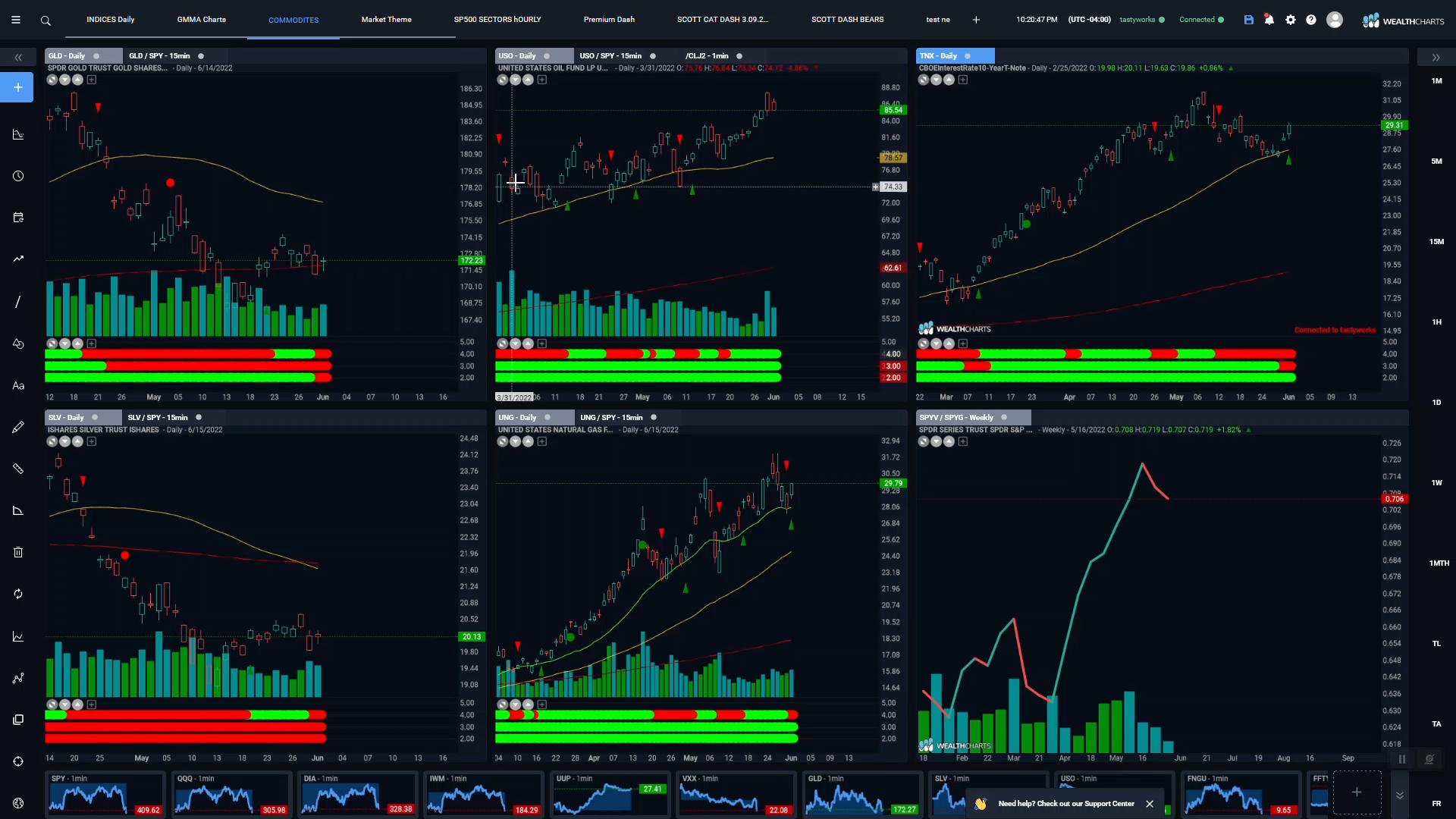Open the VXX - 1min mini chart
Viewport: 1456px width, 819px height.
pos(736,795)
